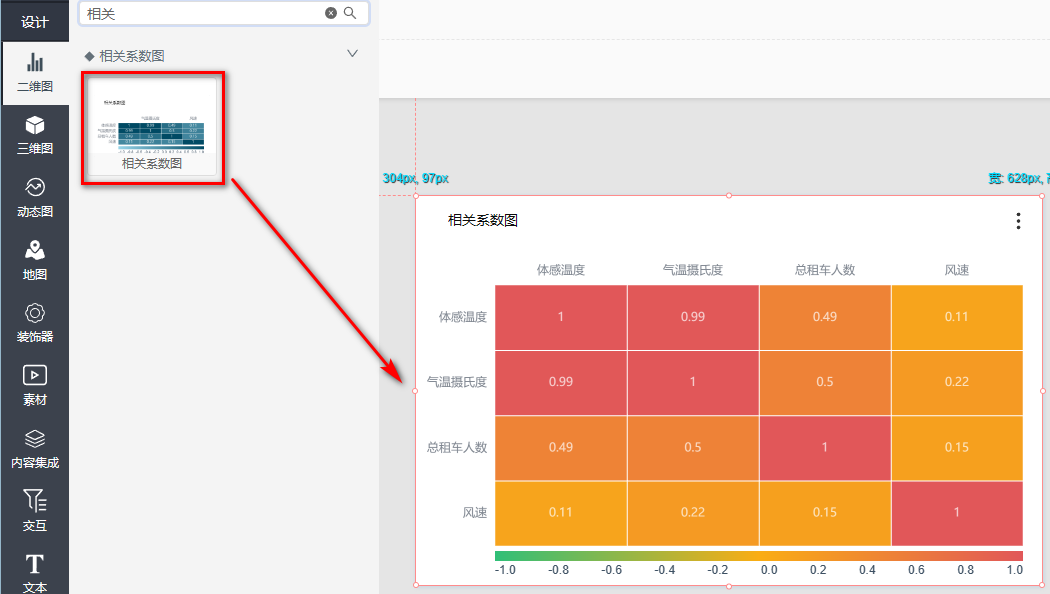Screen dimensions: 1050x594
Task: Open the 动态图 dynamic chart category
Action: tap(34, 198)
